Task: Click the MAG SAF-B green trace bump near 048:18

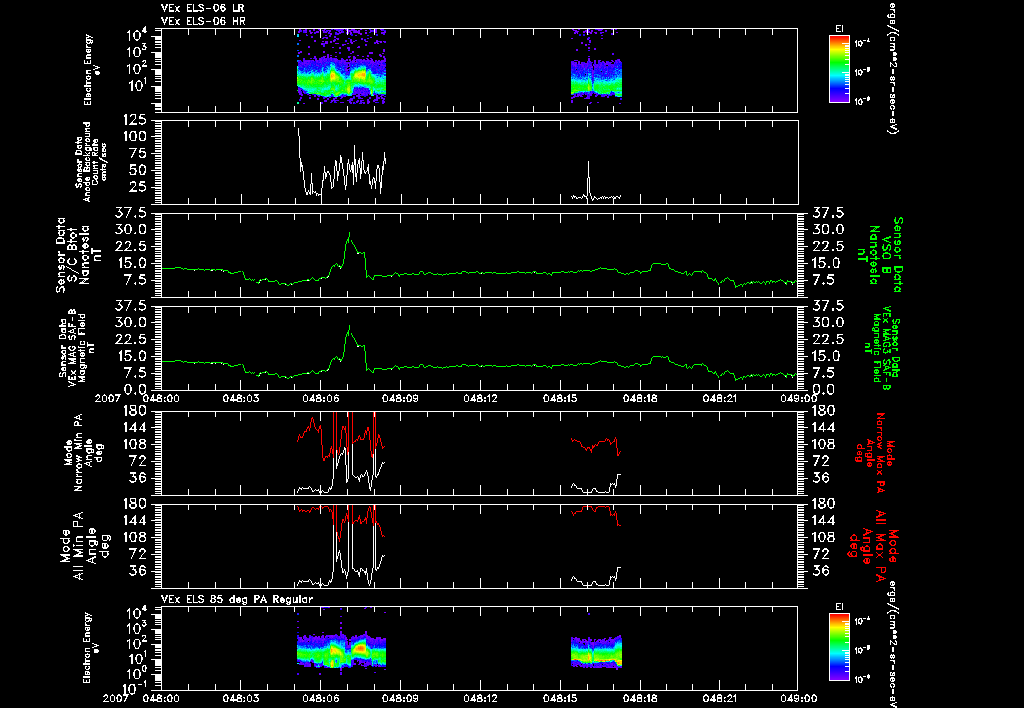Action: 660,357
